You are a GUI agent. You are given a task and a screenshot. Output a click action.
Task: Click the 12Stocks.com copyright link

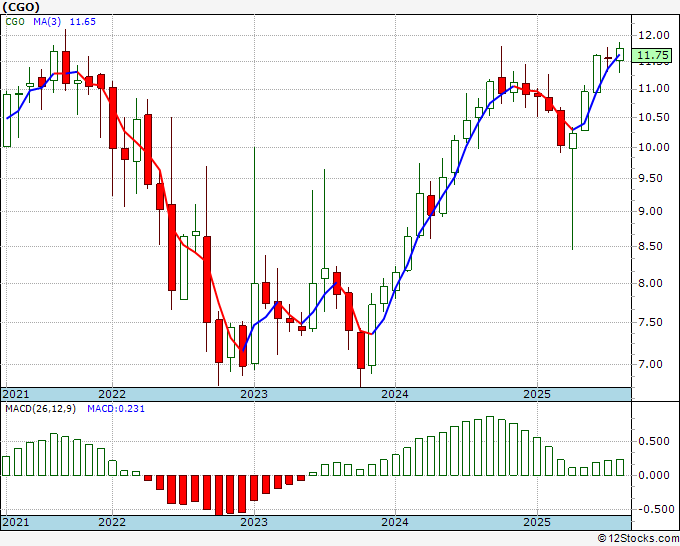[638, 539]
